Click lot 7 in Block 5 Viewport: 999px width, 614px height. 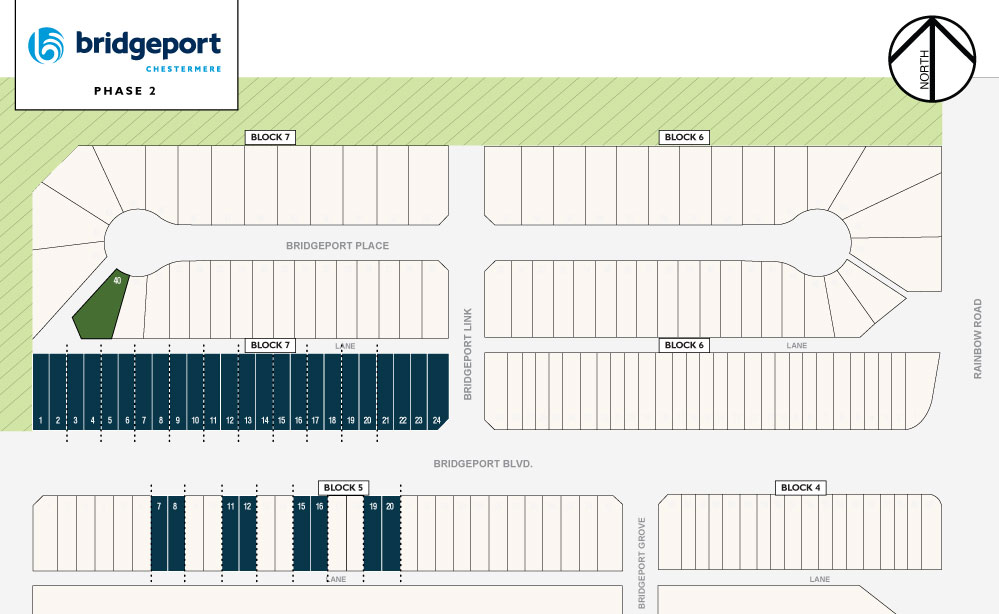(x=158, y=533)
